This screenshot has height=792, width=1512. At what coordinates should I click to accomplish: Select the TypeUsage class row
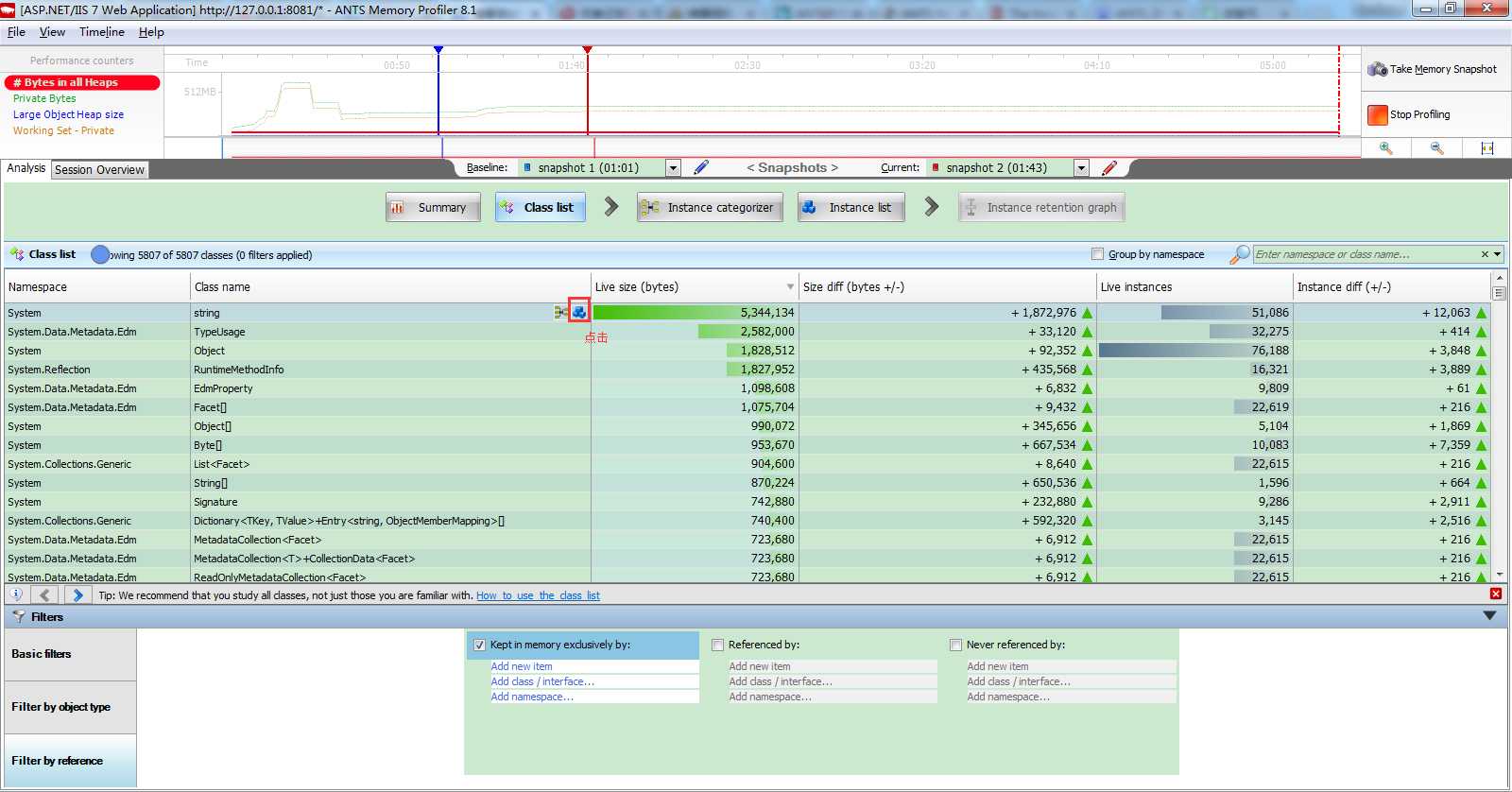pos(747,332)
